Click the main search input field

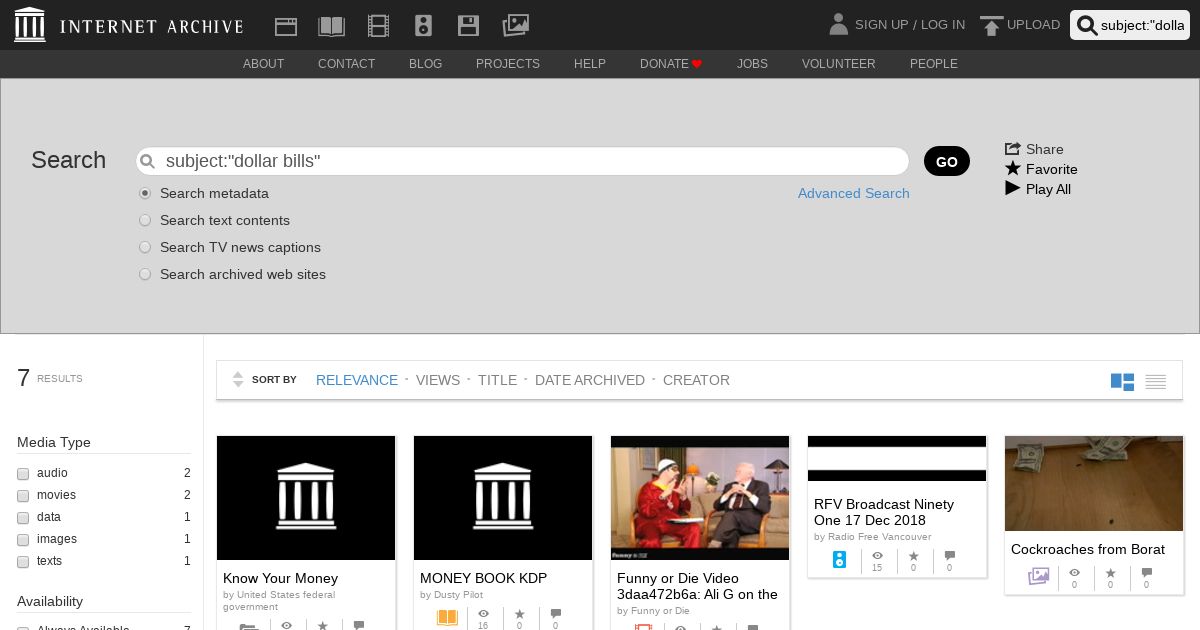click(522, 161)
